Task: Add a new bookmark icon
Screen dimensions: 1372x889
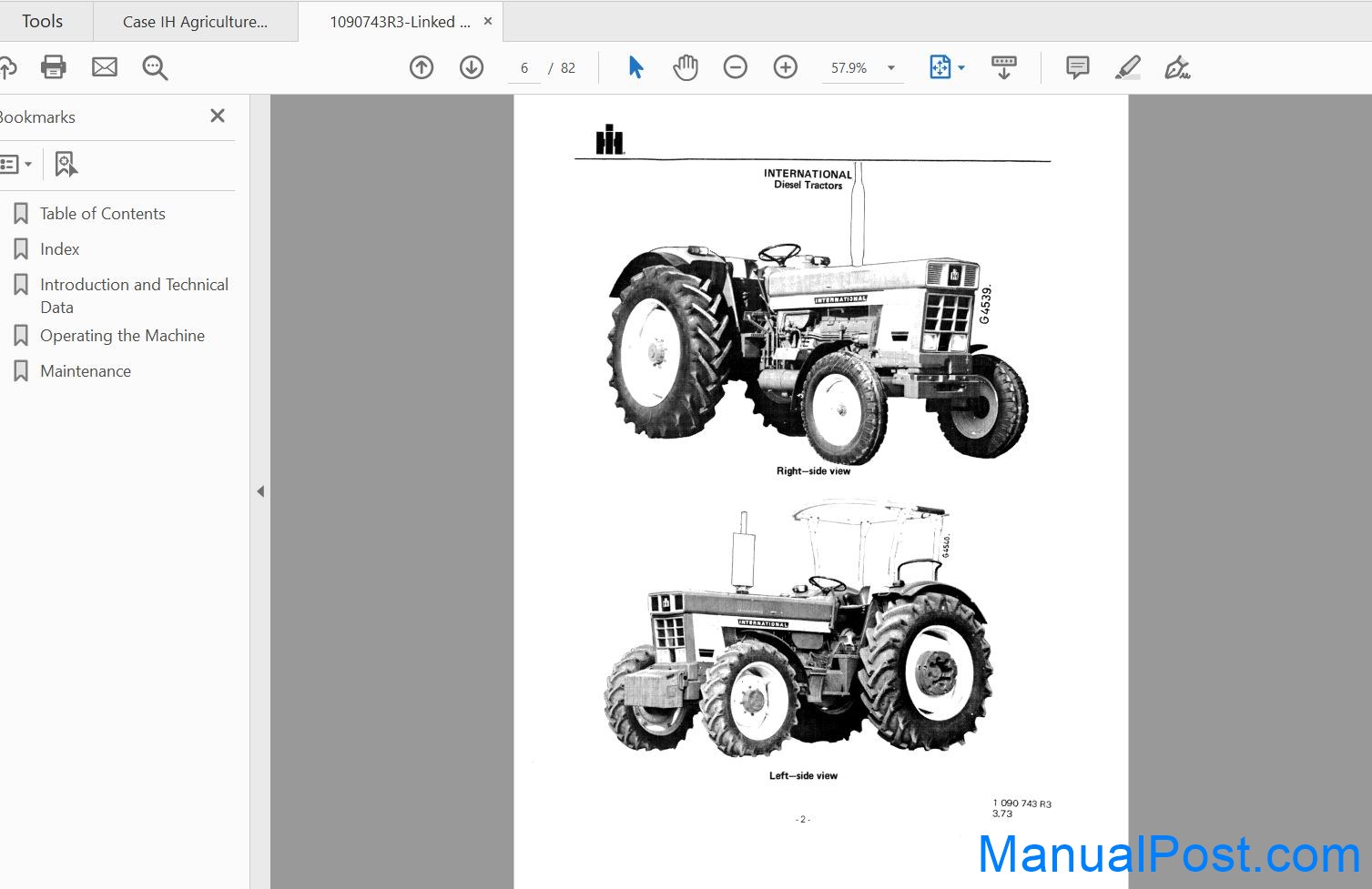Action: pyautogui.click(x=66, y=165)
